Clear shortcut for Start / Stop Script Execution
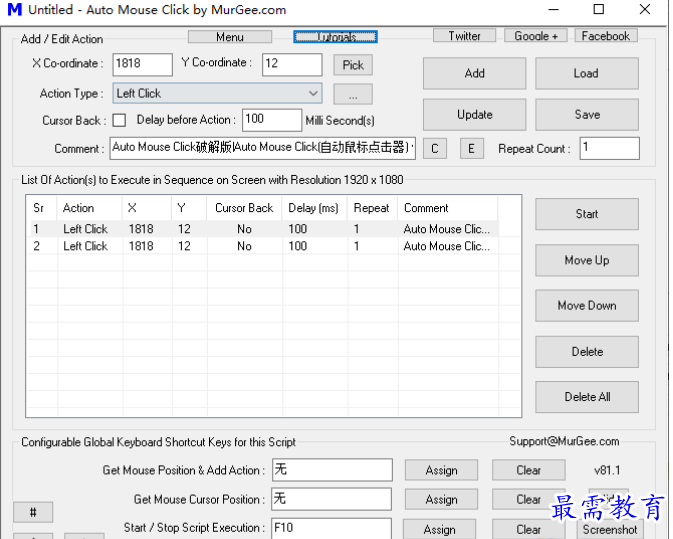Viewport: 673px width, 539px height. pos(528,529)
